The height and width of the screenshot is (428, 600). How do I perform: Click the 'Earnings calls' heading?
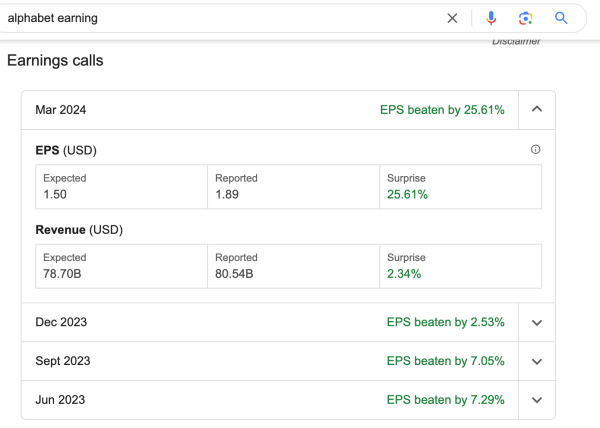[x=55, y=60]
